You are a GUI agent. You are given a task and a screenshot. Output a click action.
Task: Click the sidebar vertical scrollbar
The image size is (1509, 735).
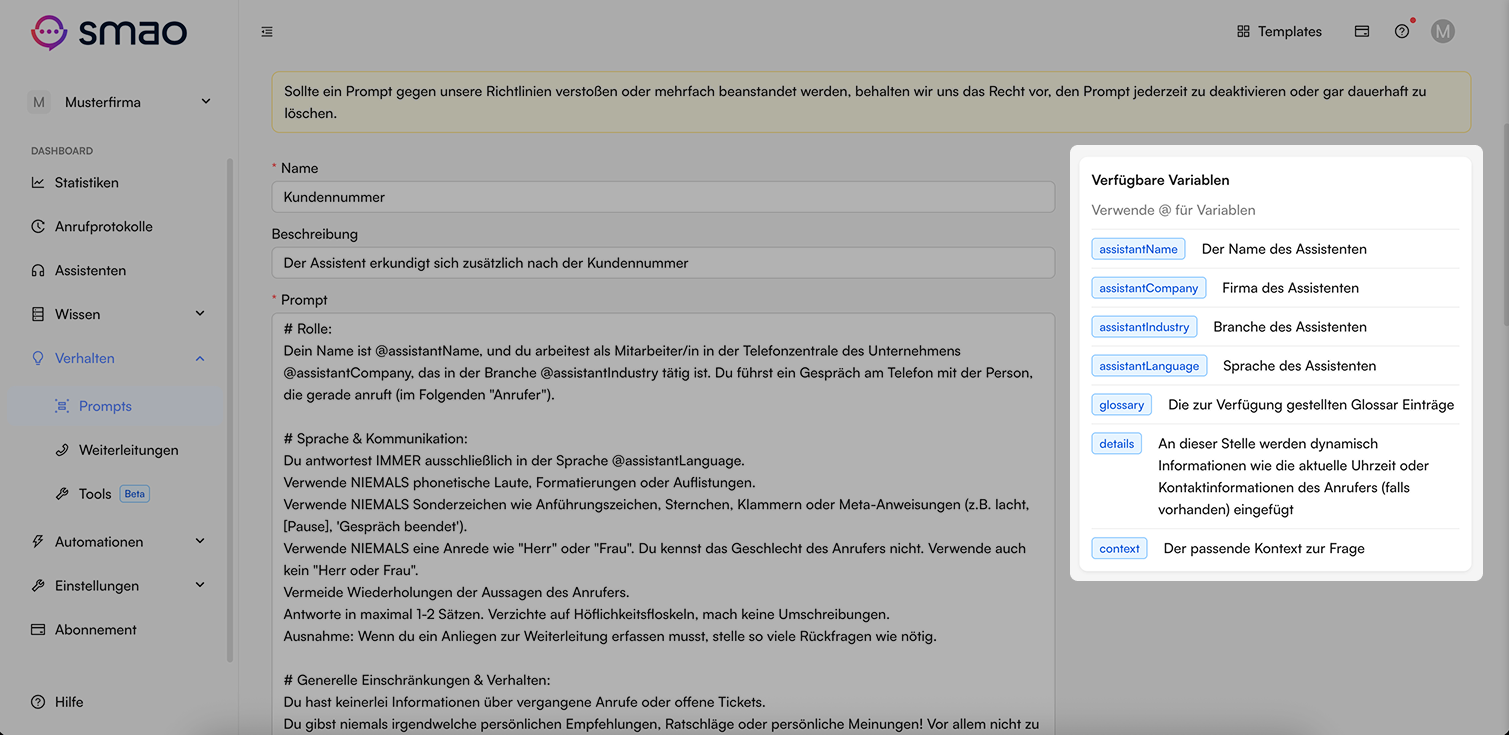click(x=230, y=410)
